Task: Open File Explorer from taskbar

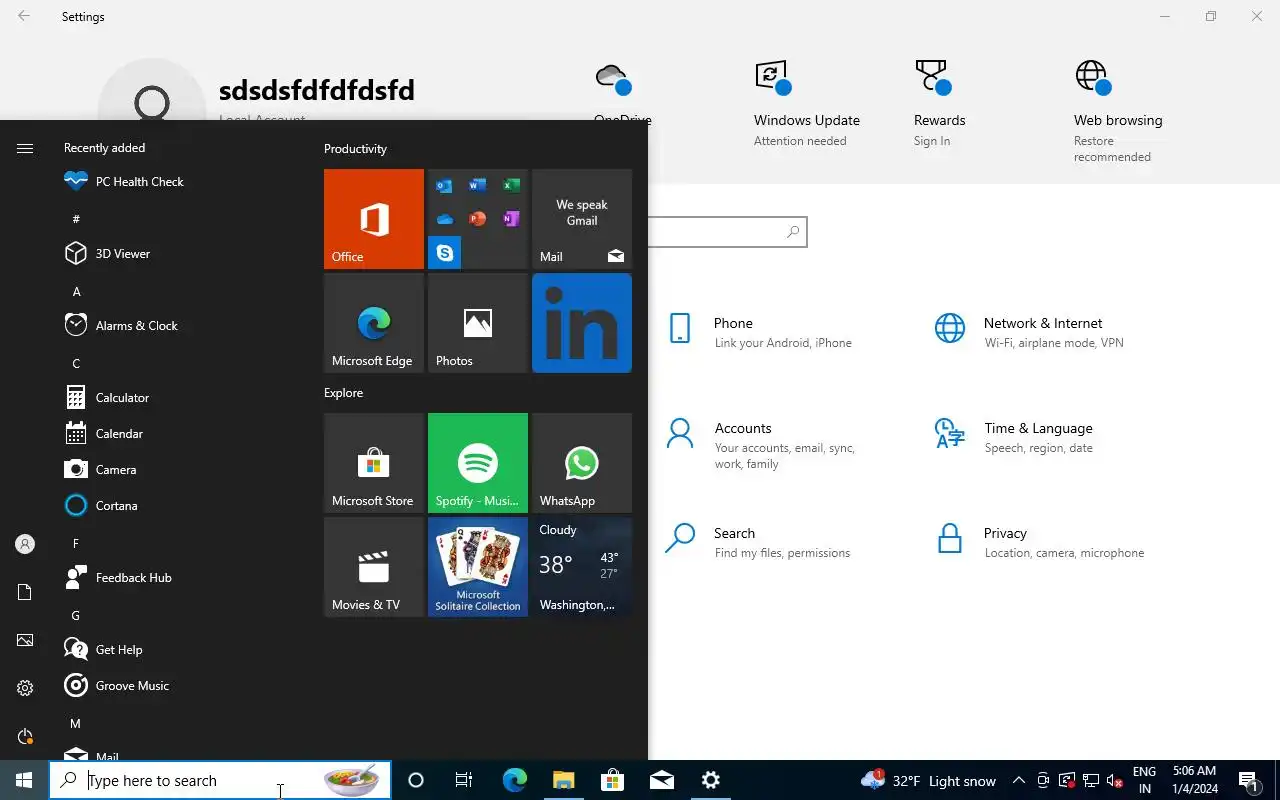Action: 563,780
